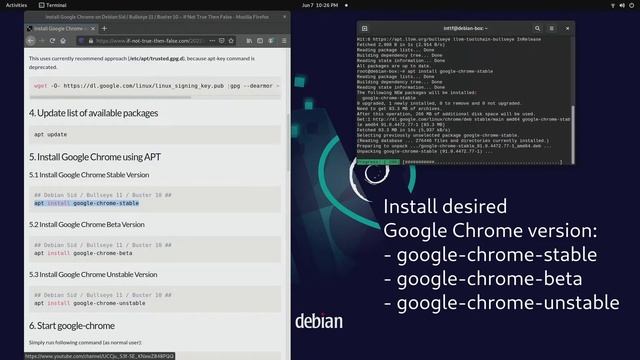
Task: Open terminal hamburger menu
Action: pyautogui.click(x=551, y=29)
